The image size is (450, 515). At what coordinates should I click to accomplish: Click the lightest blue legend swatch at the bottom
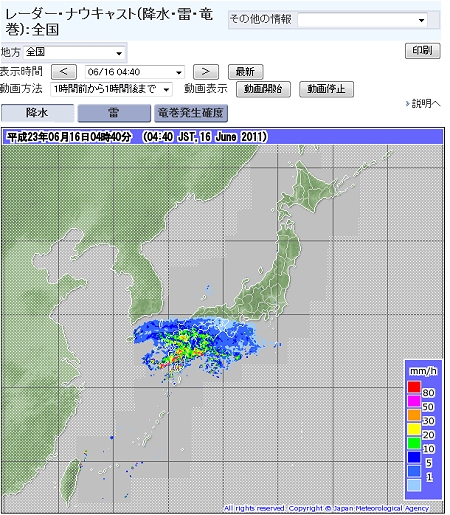[x=414, y=485]
